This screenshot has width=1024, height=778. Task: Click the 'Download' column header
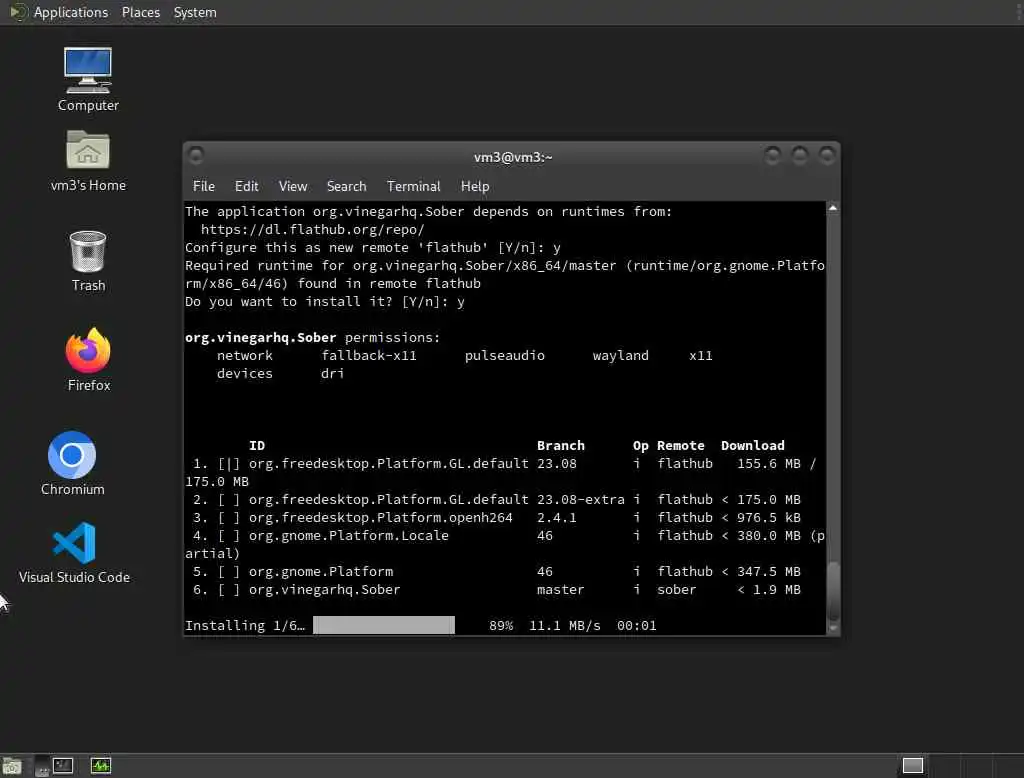(x=752, y=446)
